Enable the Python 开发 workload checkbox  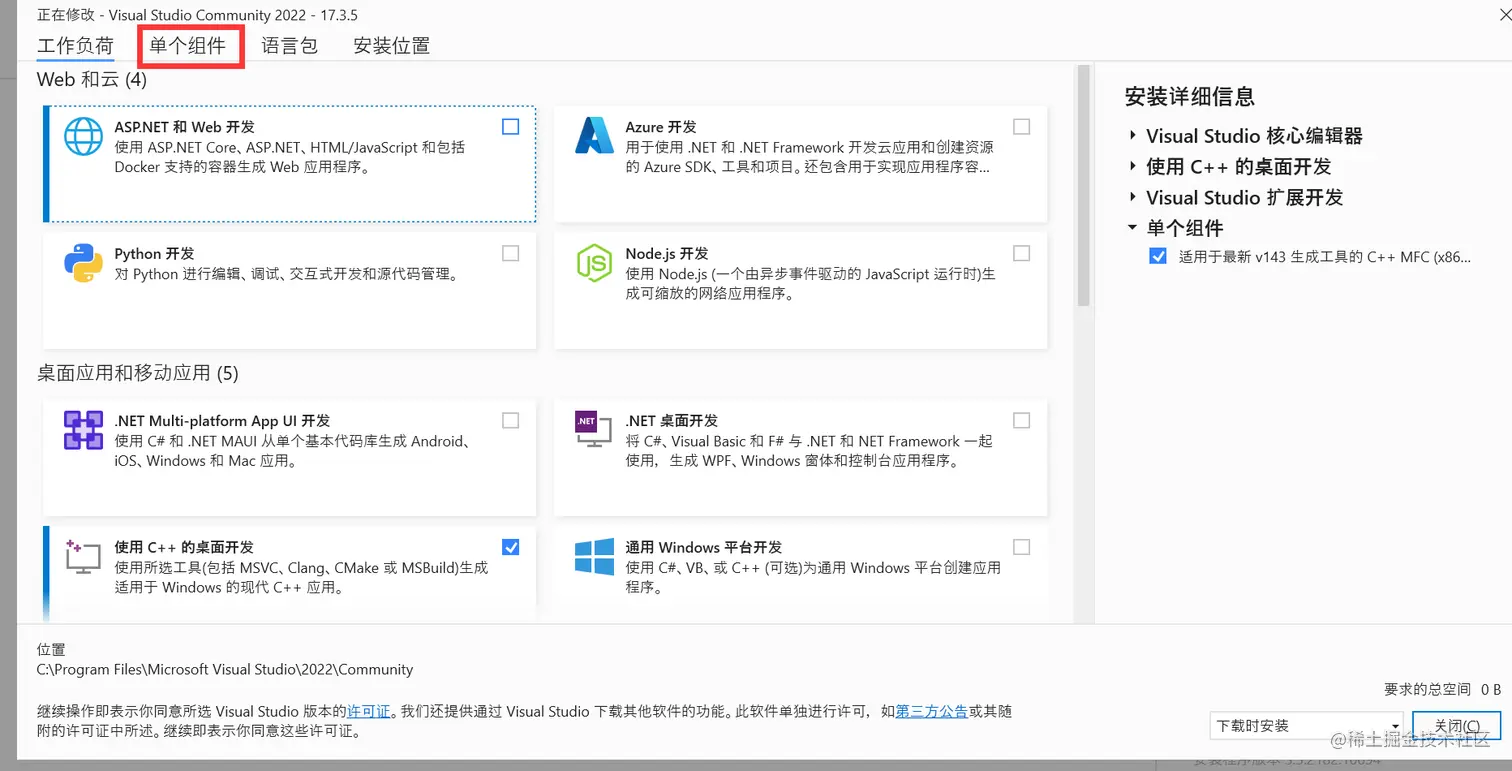tap(511, 254)
